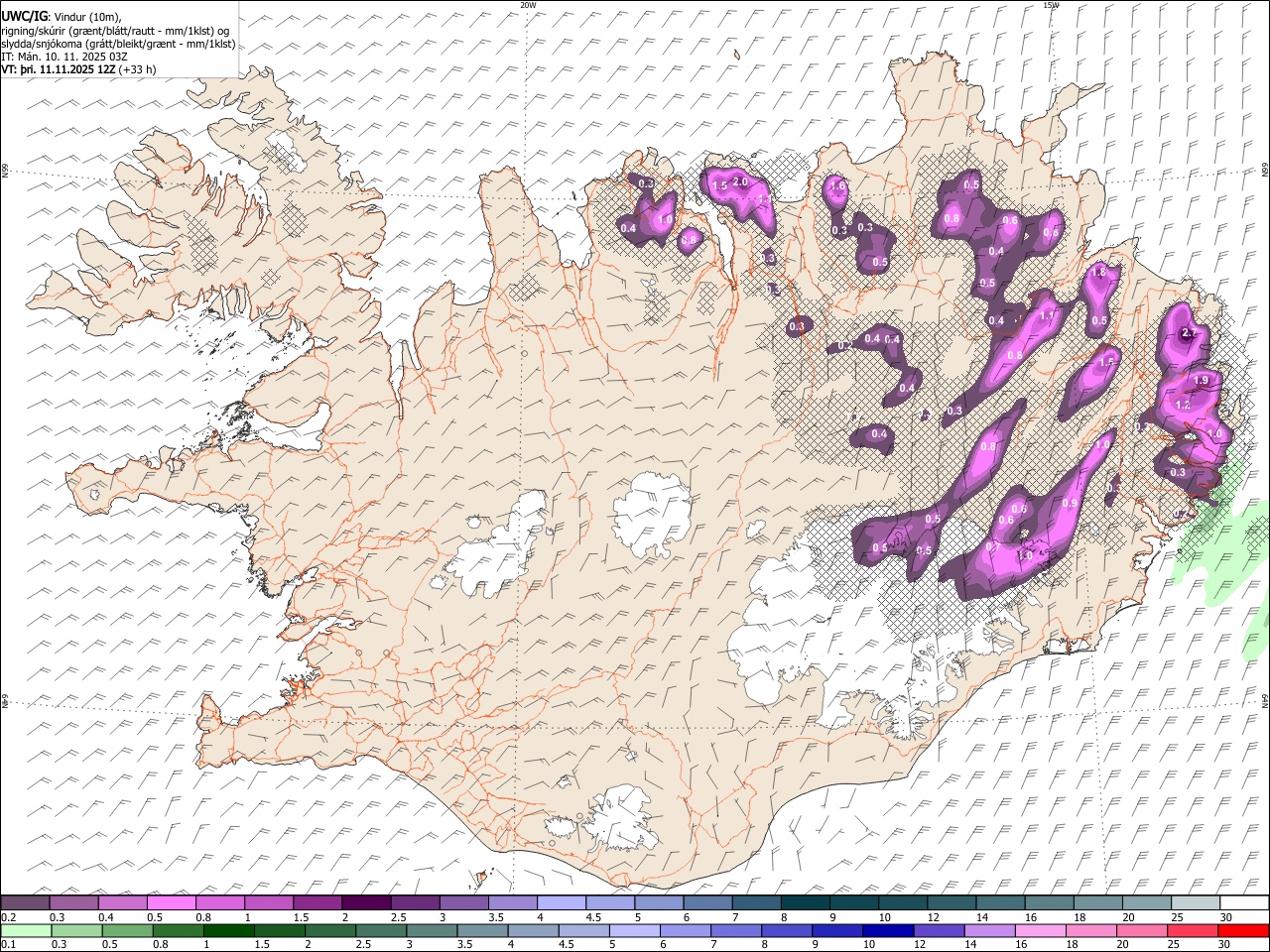Click the 1.8 precipitation value on the map
This screenshot has height=952, width=1270.
(x=1098, y=273)
